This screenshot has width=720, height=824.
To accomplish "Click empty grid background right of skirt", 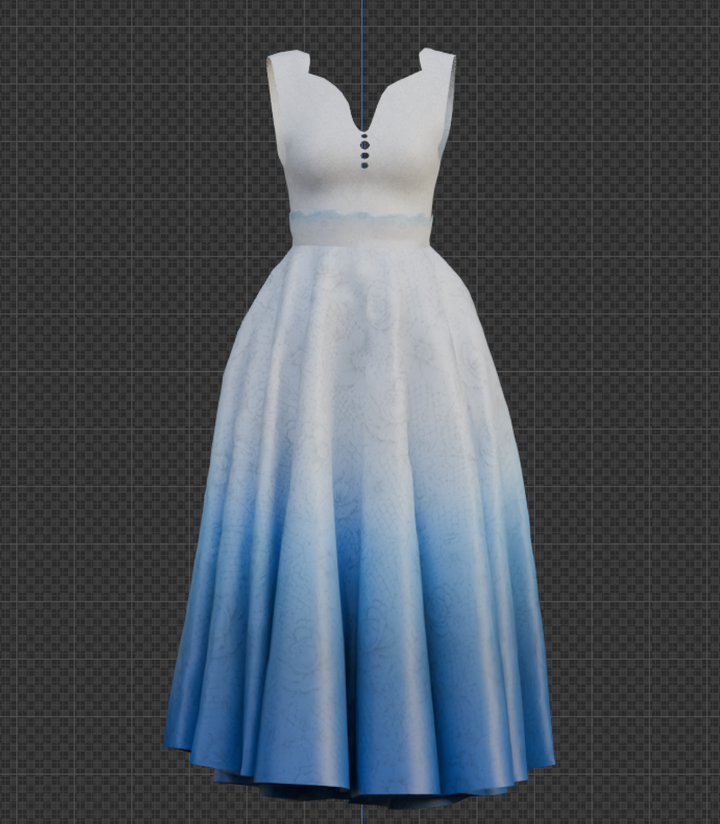I will [x=631, y=526].
